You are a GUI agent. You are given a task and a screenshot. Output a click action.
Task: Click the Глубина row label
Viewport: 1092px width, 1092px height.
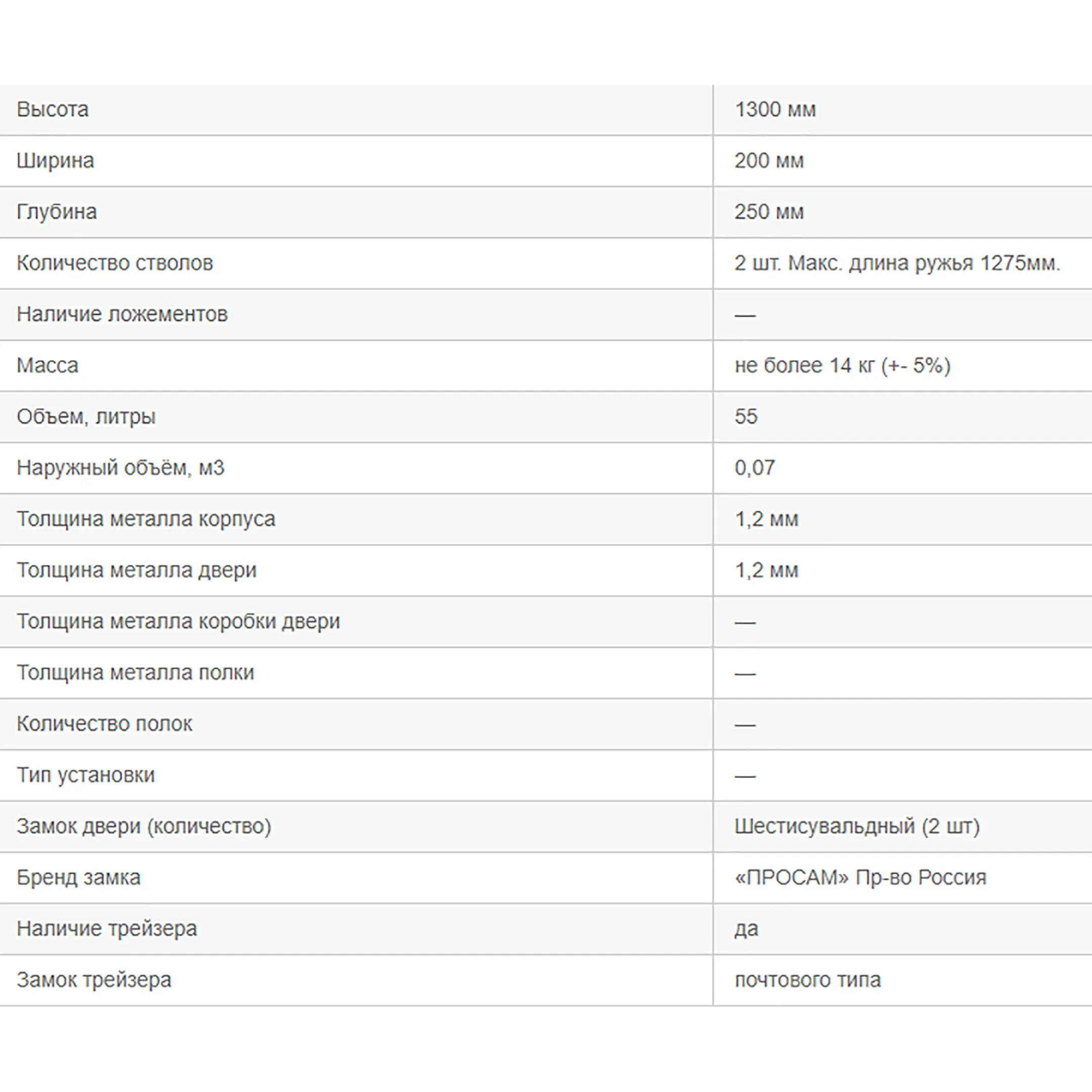[x=57, y=212]
